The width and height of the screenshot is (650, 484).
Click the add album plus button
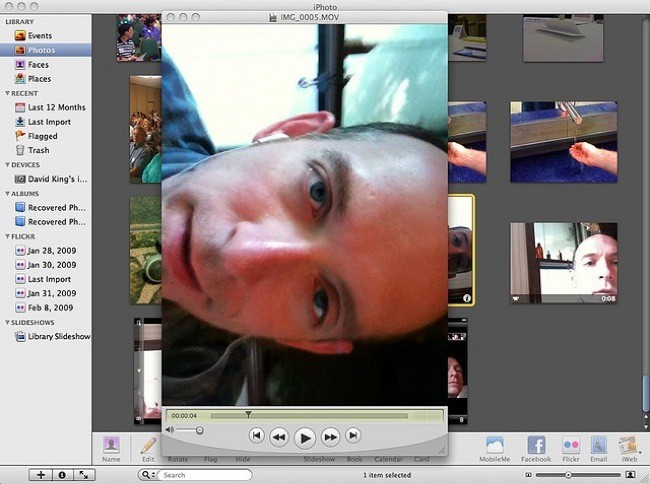[40, 475]
